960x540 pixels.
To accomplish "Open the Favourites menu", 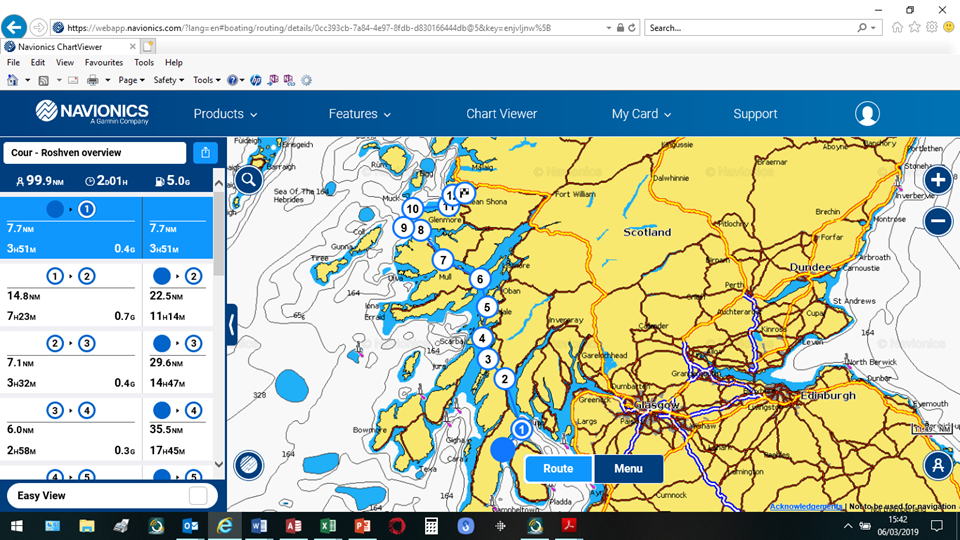I will pos(103,62).
